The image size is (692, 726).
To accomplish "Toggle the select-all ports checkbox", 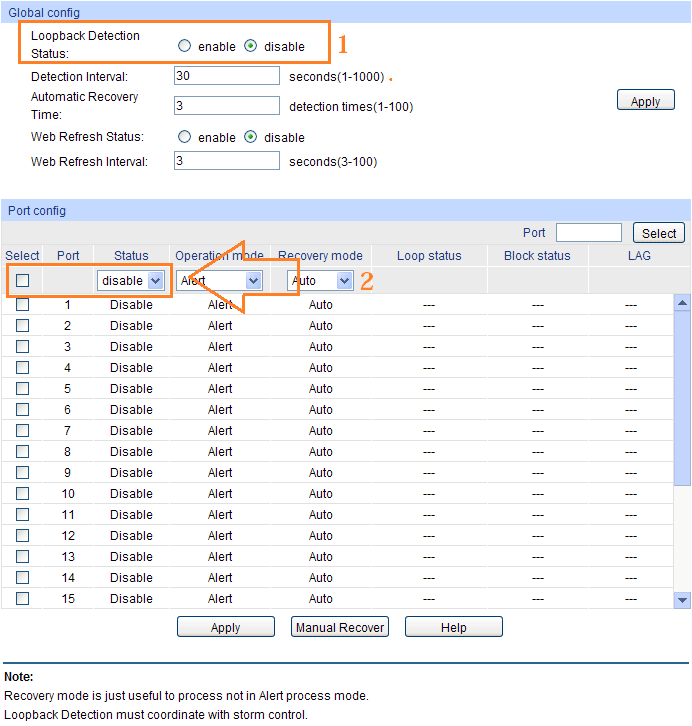I will click(22, 281).
